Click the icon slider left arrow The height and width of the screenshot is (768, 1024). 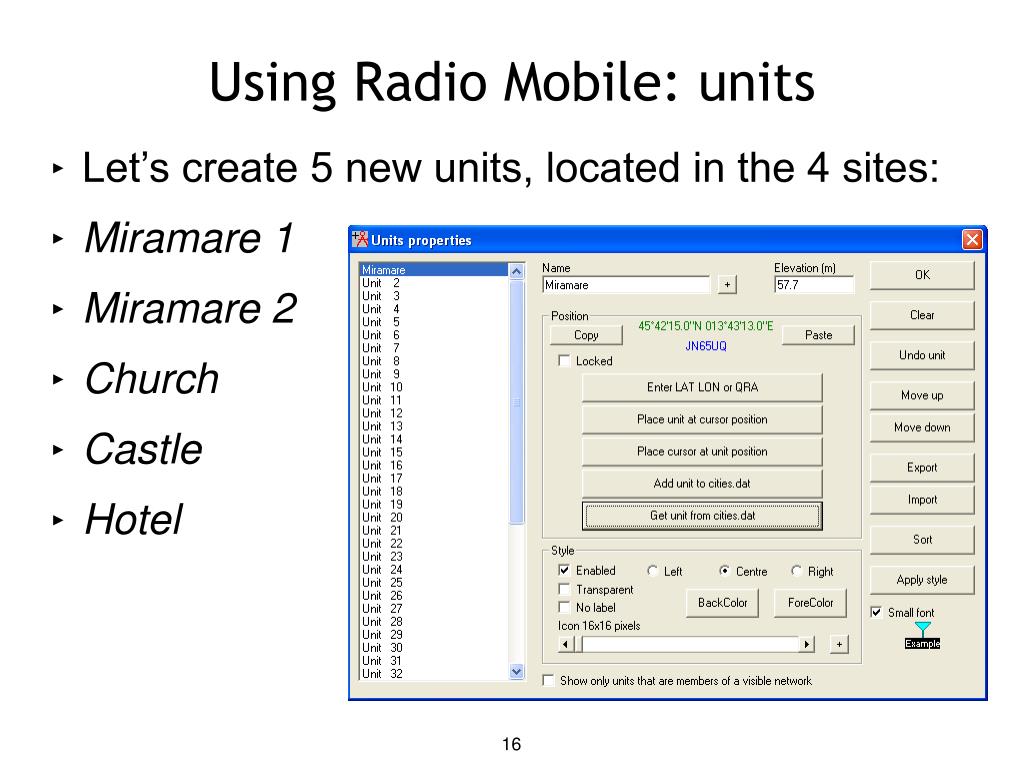point(566,645)
